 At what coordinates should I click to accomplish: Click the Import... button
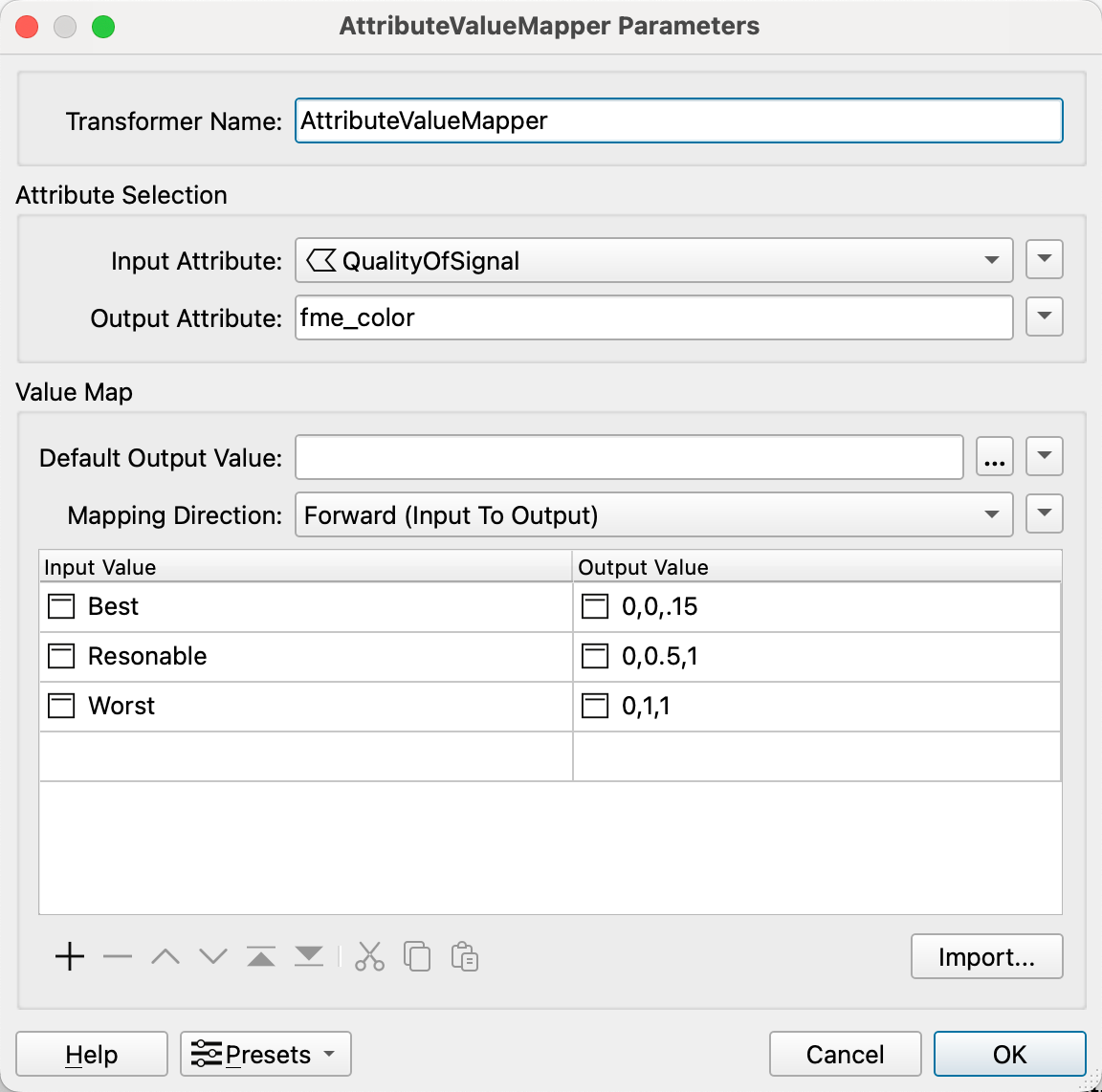tap(987, 956)
